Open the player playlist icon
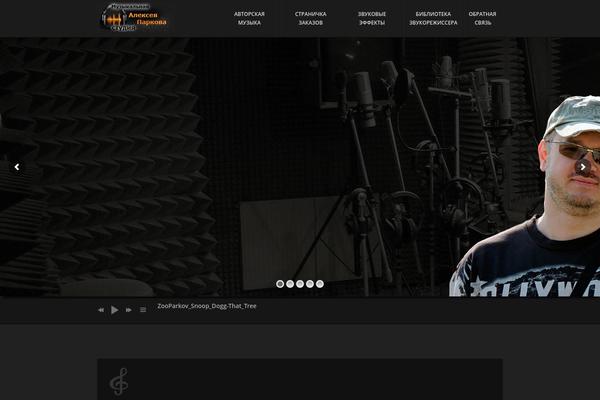600x400 pixels. point(143,310)
